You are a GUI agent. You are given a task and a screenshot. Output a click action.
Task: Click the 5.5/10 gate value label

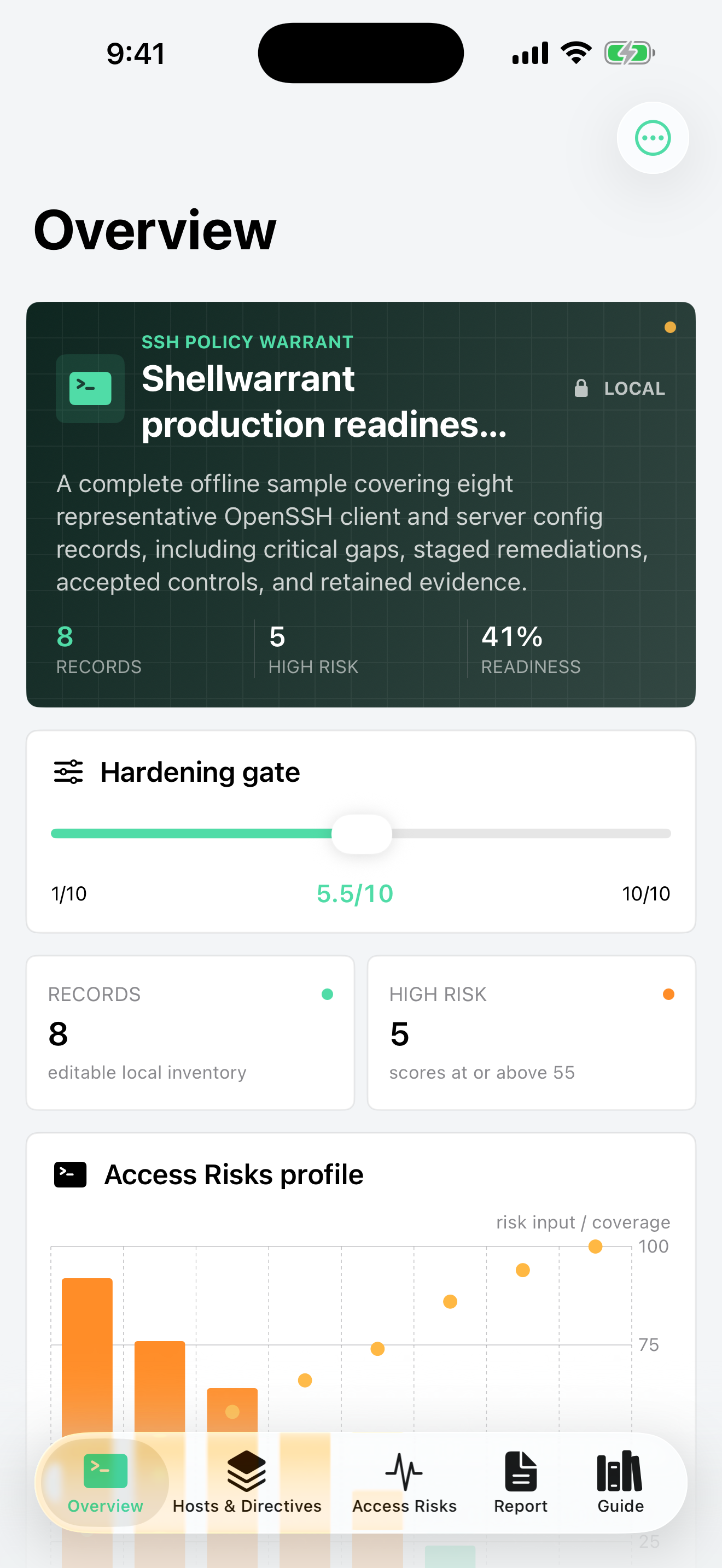coord(355,893)
